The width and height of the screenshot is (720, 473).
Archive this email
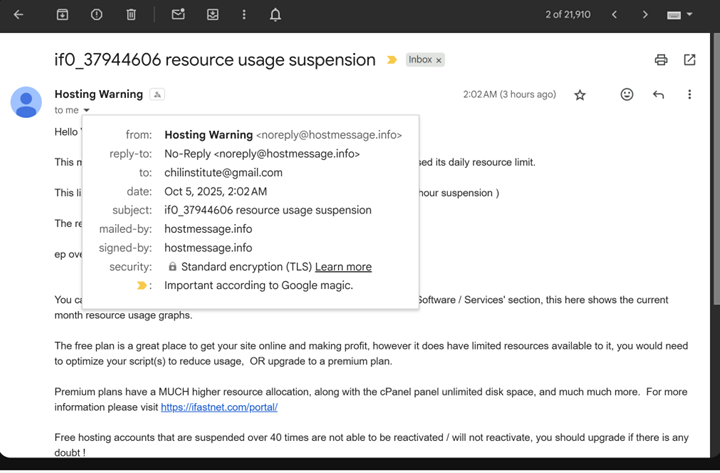(62, 15)
